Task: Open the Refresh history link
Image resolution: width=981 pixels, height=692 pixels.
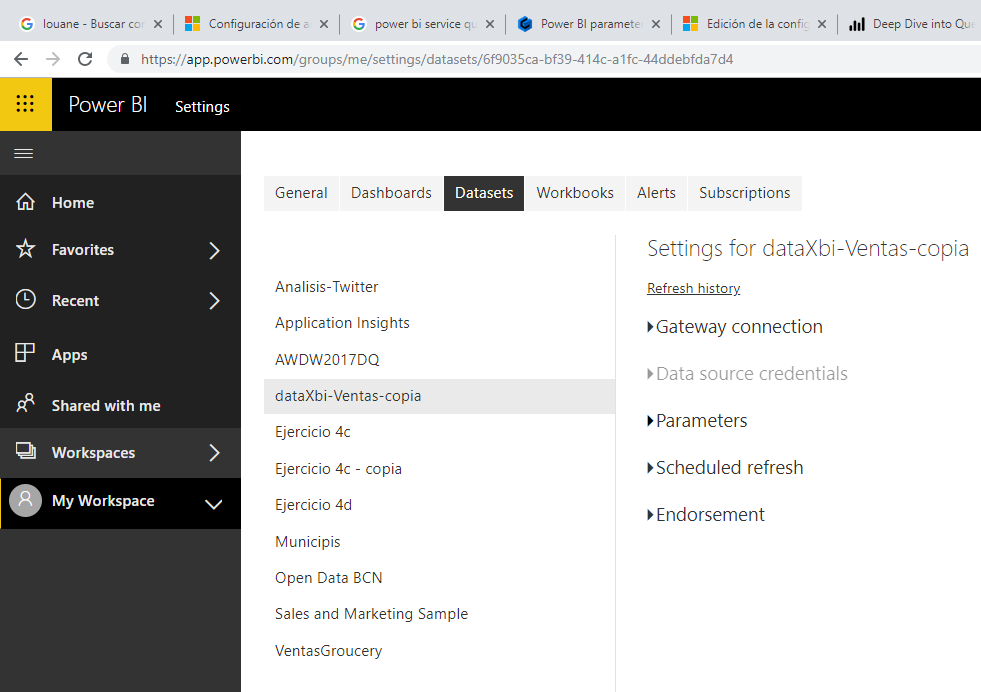Action: click(x=693, y=287)
